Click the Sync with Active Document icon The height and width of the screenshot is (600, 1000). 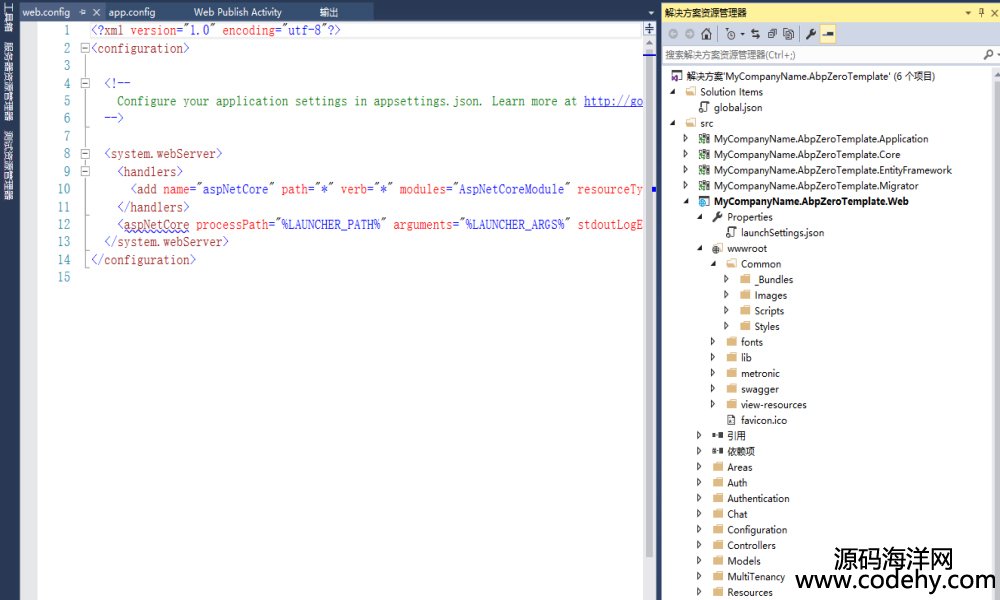click(x=755, y=34)
